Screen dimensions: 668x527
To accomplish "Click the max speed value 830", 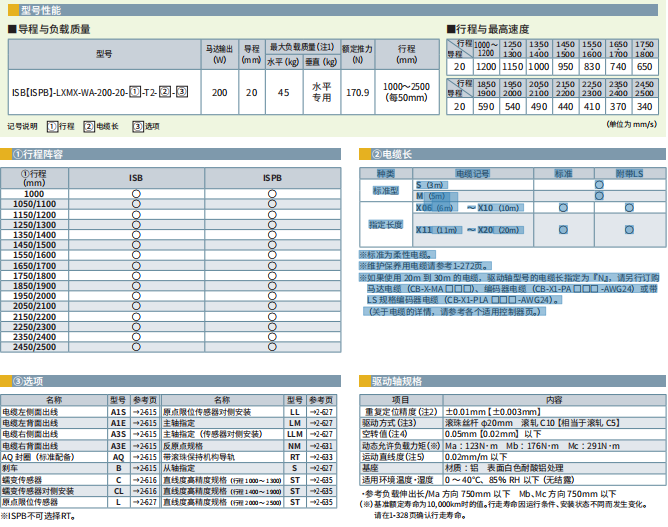I will (592, 66).
